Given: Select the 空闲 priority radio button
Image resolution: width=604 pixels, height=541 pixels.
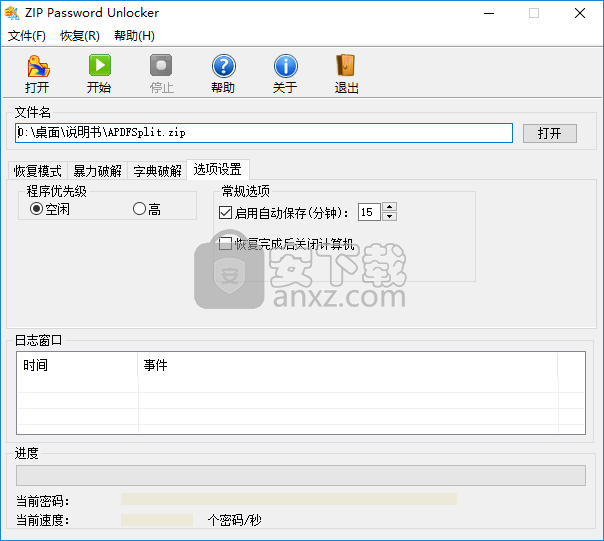Looking at the screenshot, I should [x=36, y=209].
